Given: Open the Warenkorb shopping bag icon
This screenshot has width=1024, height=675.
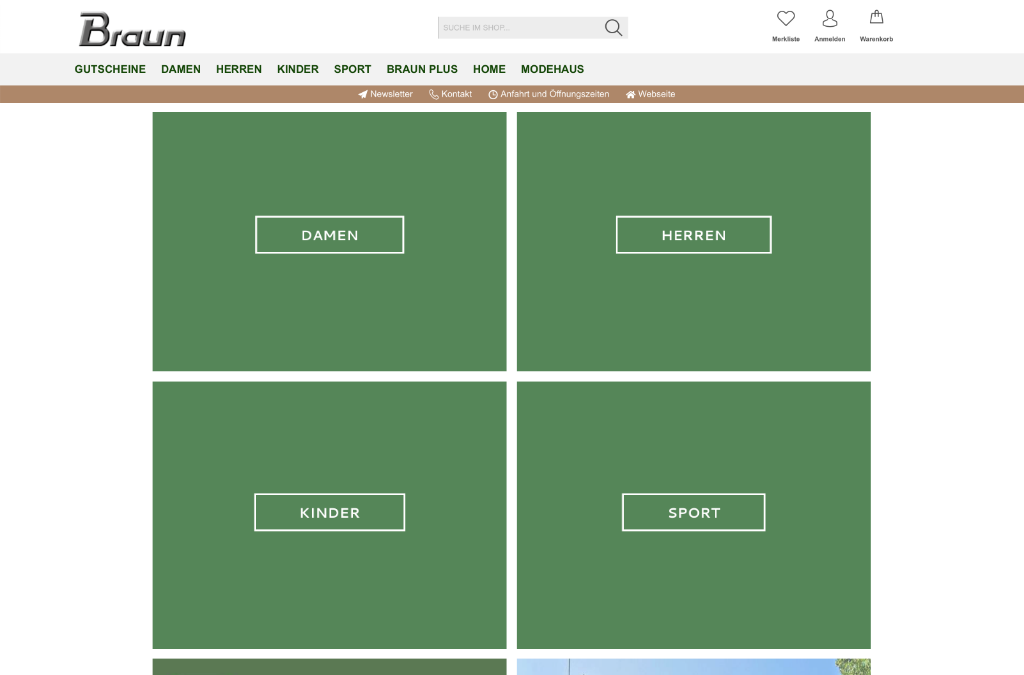Looking at the screenshot, I should tap(876, 18).
